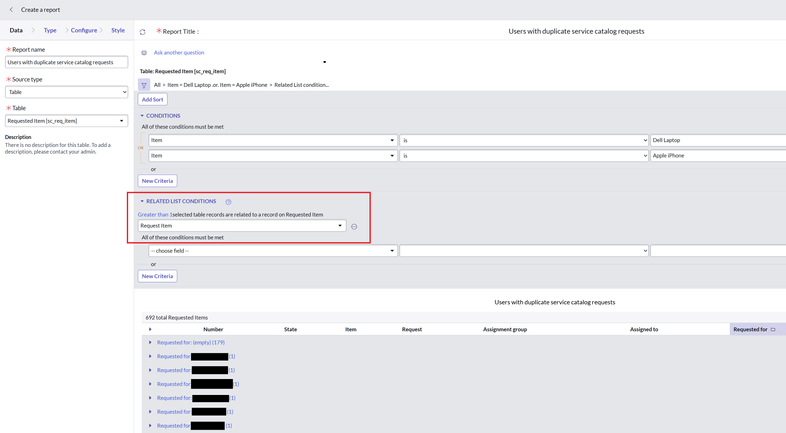Click the Add Sort button

[152, 99]
